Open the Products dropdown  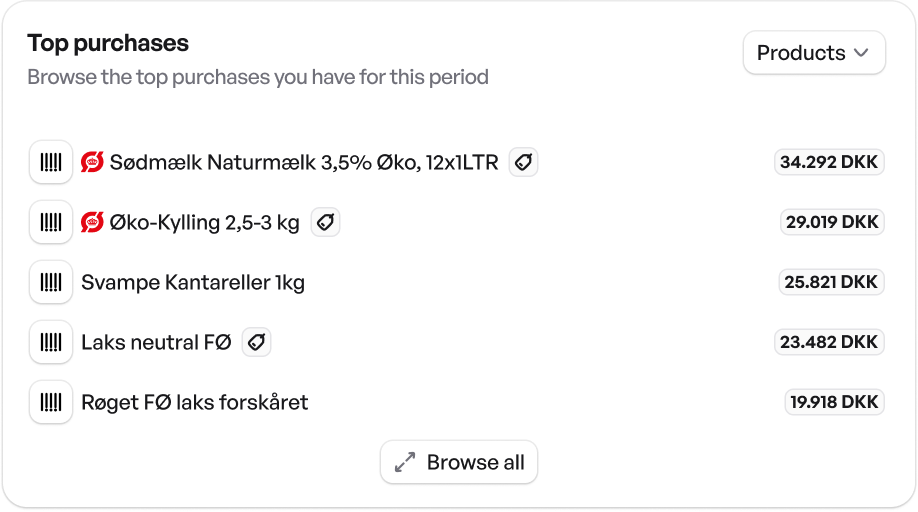[x=813, y=53]
